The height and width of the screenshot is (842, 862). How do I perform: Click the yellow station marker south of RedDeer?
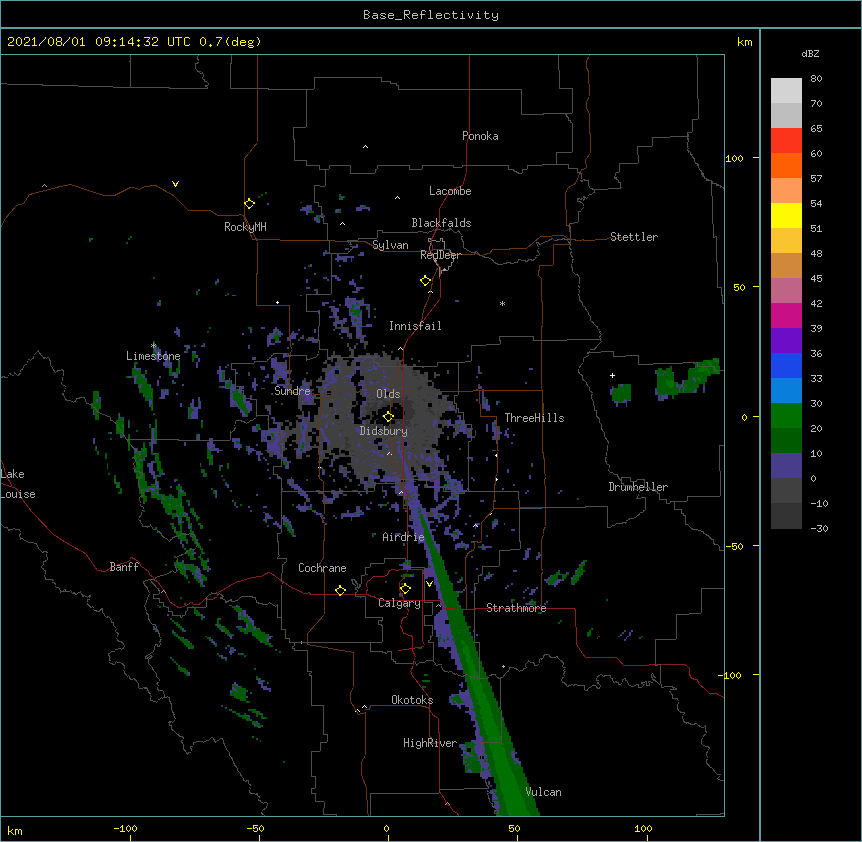click(x=426, y=280)
